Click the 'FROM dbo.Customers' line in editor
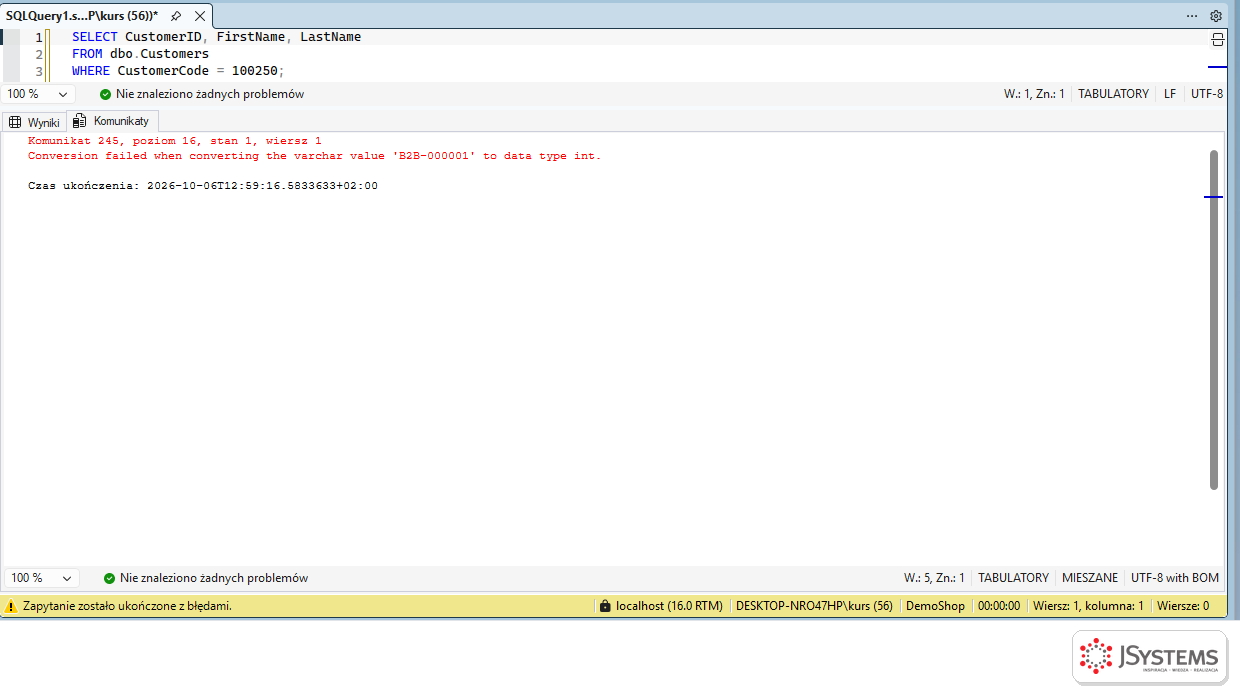The height and width of the screenshot is (692, 1240). tap(140, 54)
